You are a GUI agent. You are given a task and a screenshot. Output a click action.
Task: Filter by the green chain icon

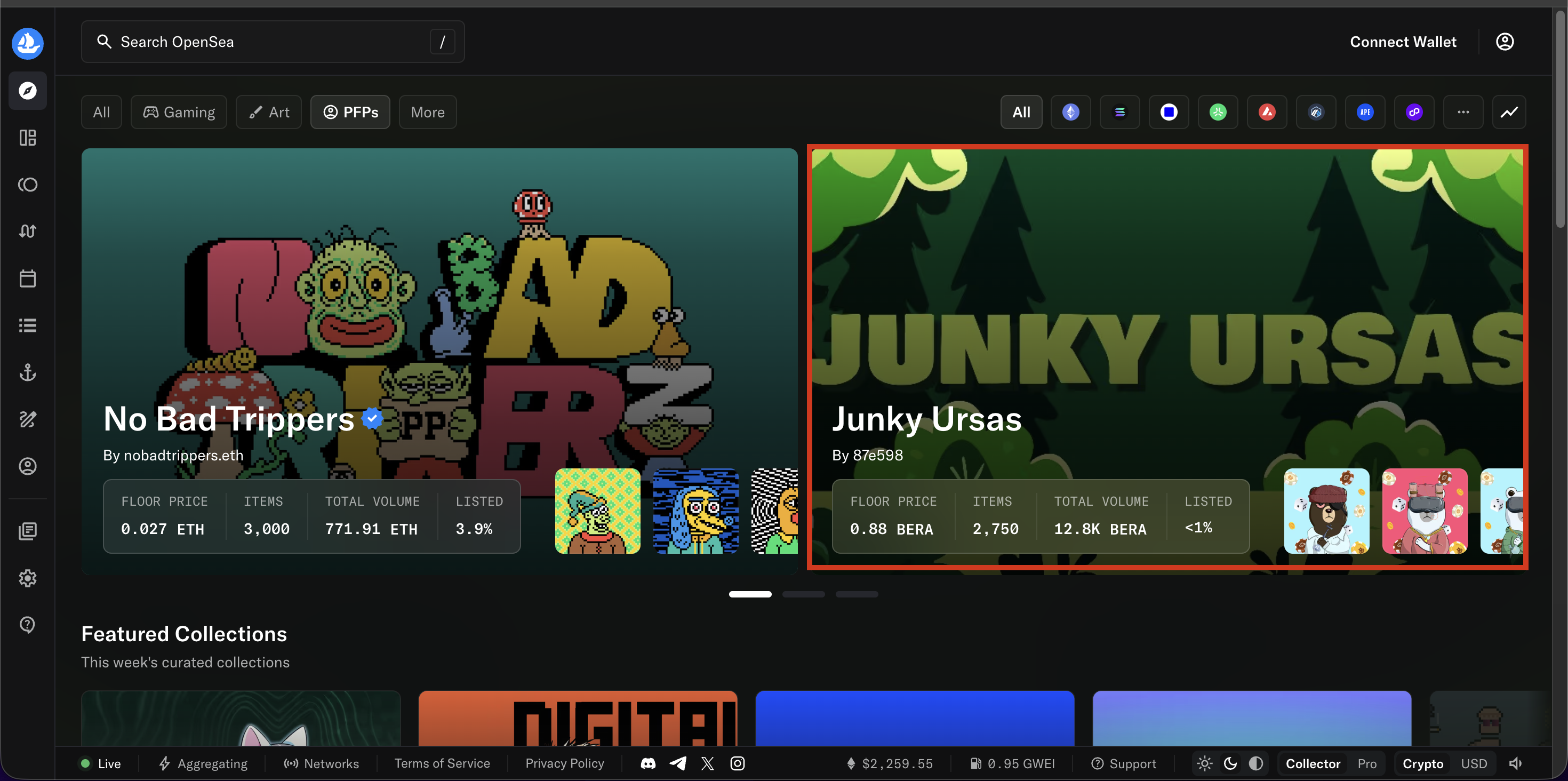point(1218,112)
